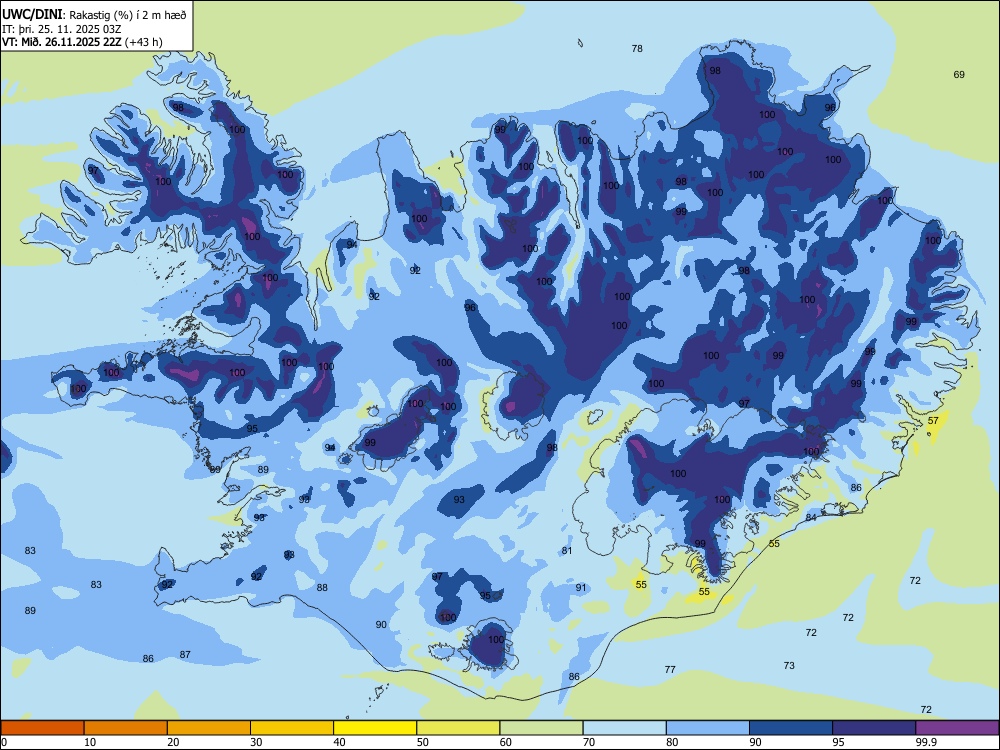Click the 84 reading near southeast coast
This screenshot has width=1000, height=750.
[811, 517]
